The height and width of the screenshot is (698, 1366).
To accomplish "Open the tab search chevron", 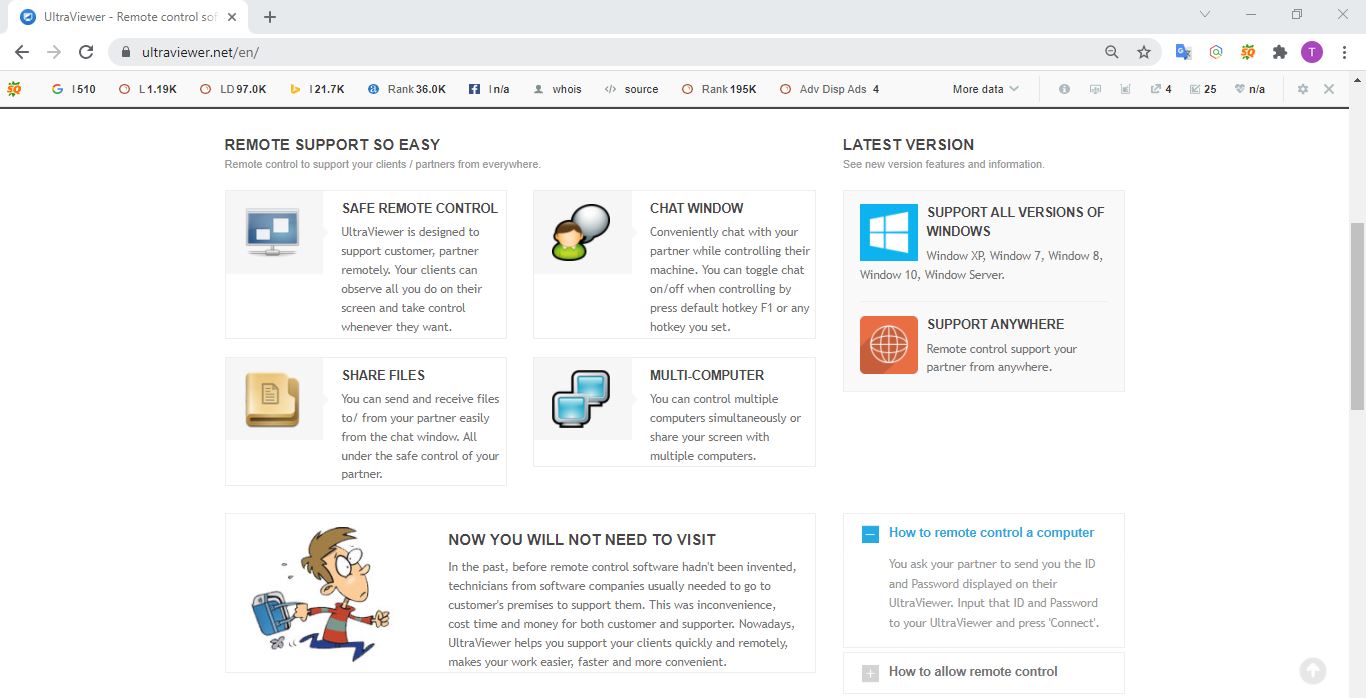I will (x=1205, y=14).
